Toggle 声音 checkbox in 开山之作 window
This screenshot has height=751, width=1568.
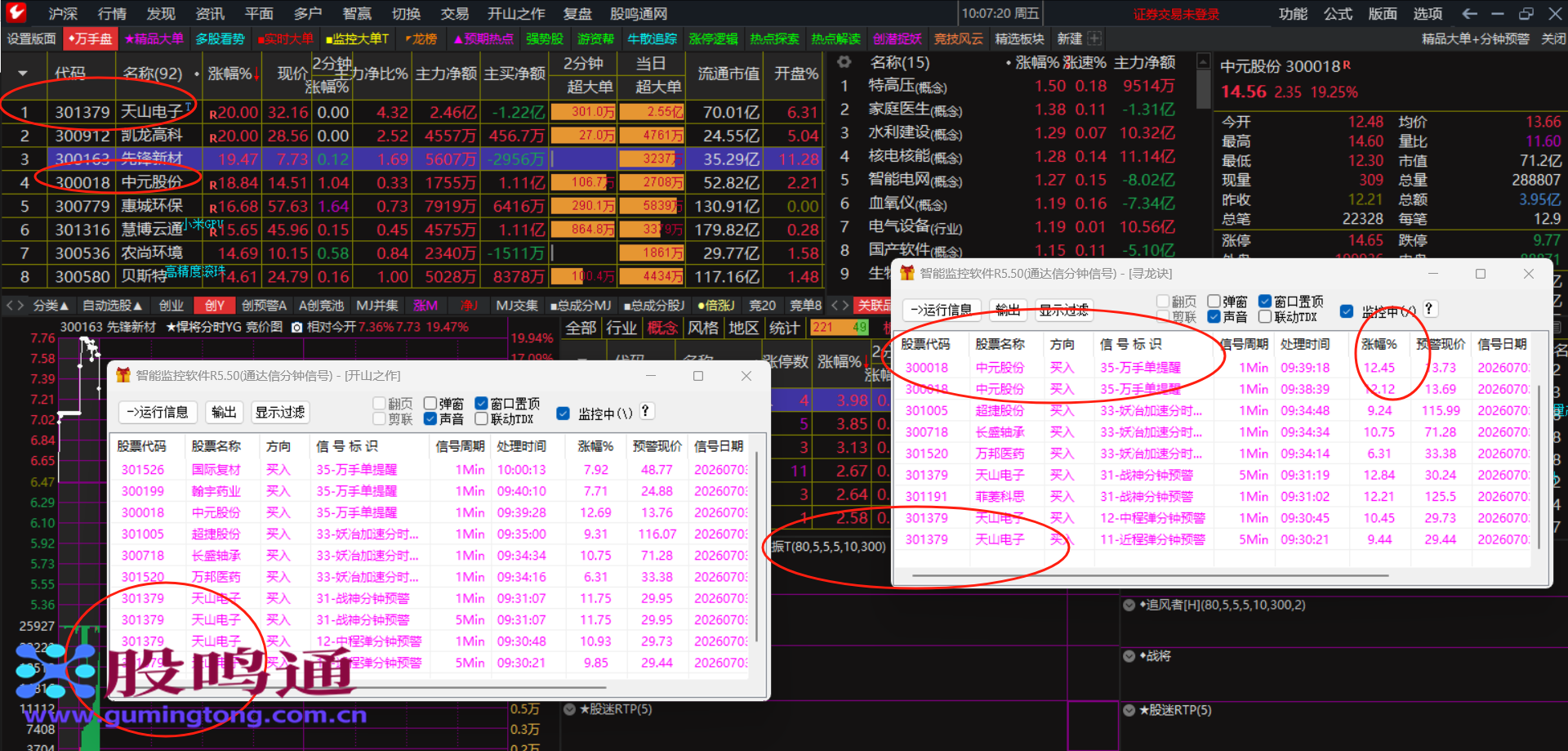[x=430, y=419]
